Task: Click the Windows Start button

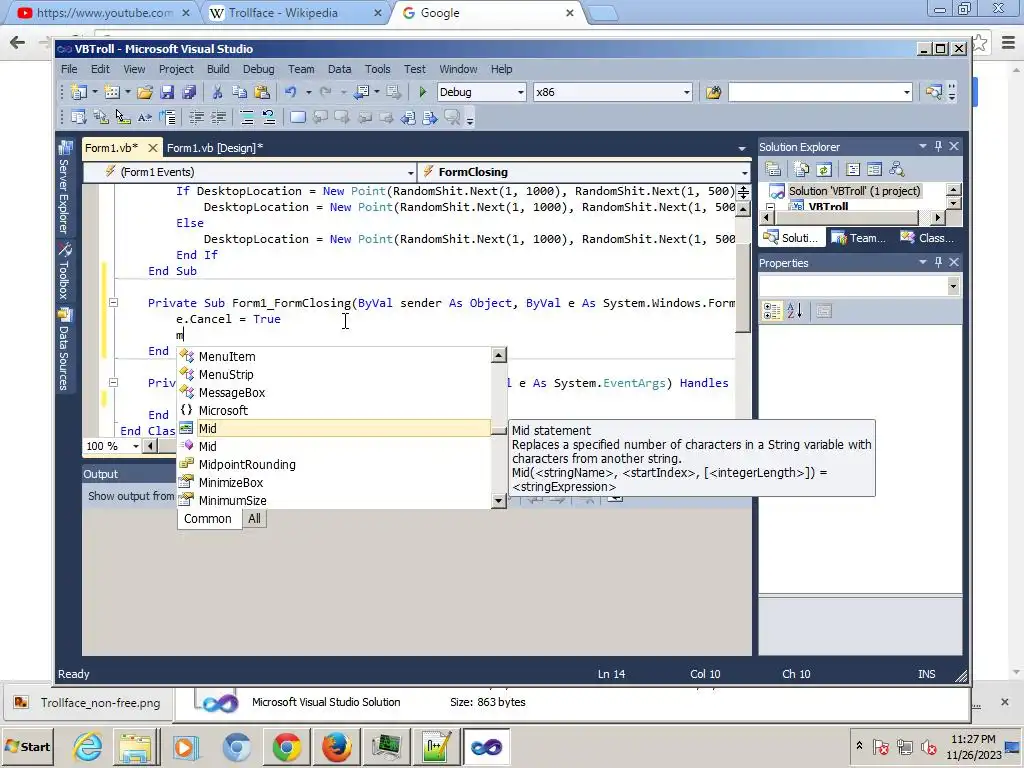Action: tap(27, 746)
